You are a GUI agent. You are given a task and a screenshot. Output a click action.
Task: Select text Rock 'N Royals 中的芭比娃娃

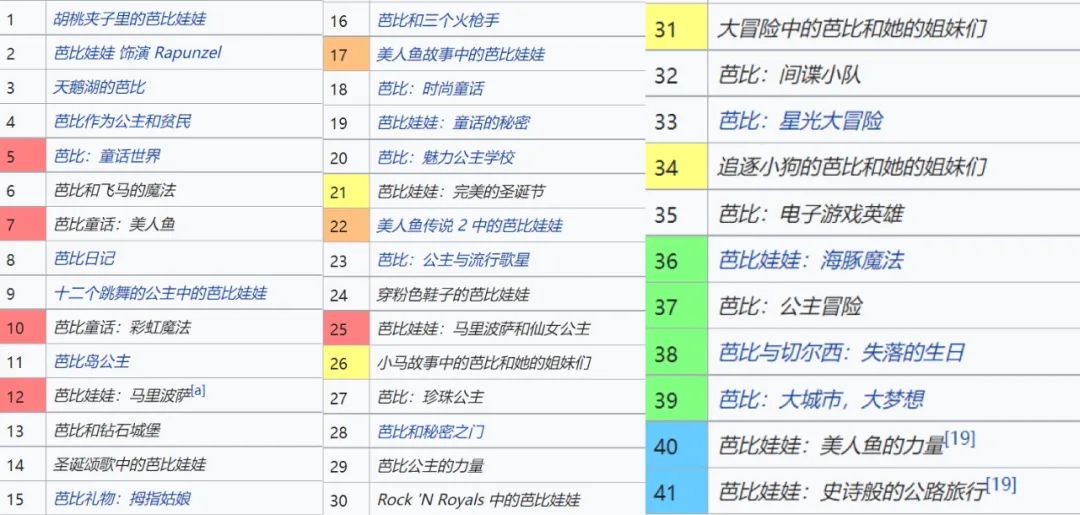[479, 501]
